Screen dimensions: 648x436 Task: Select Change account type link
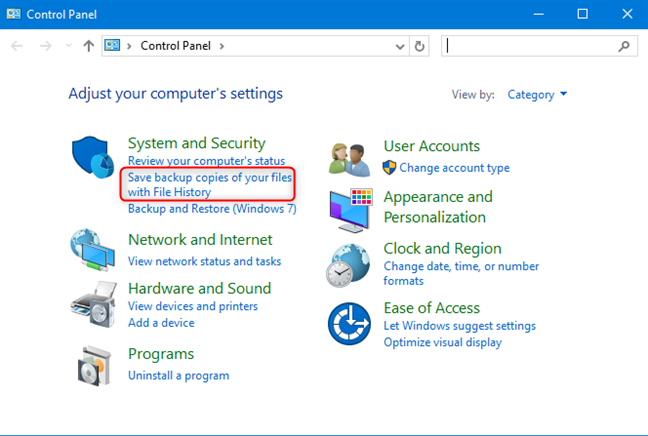[454, 168]
